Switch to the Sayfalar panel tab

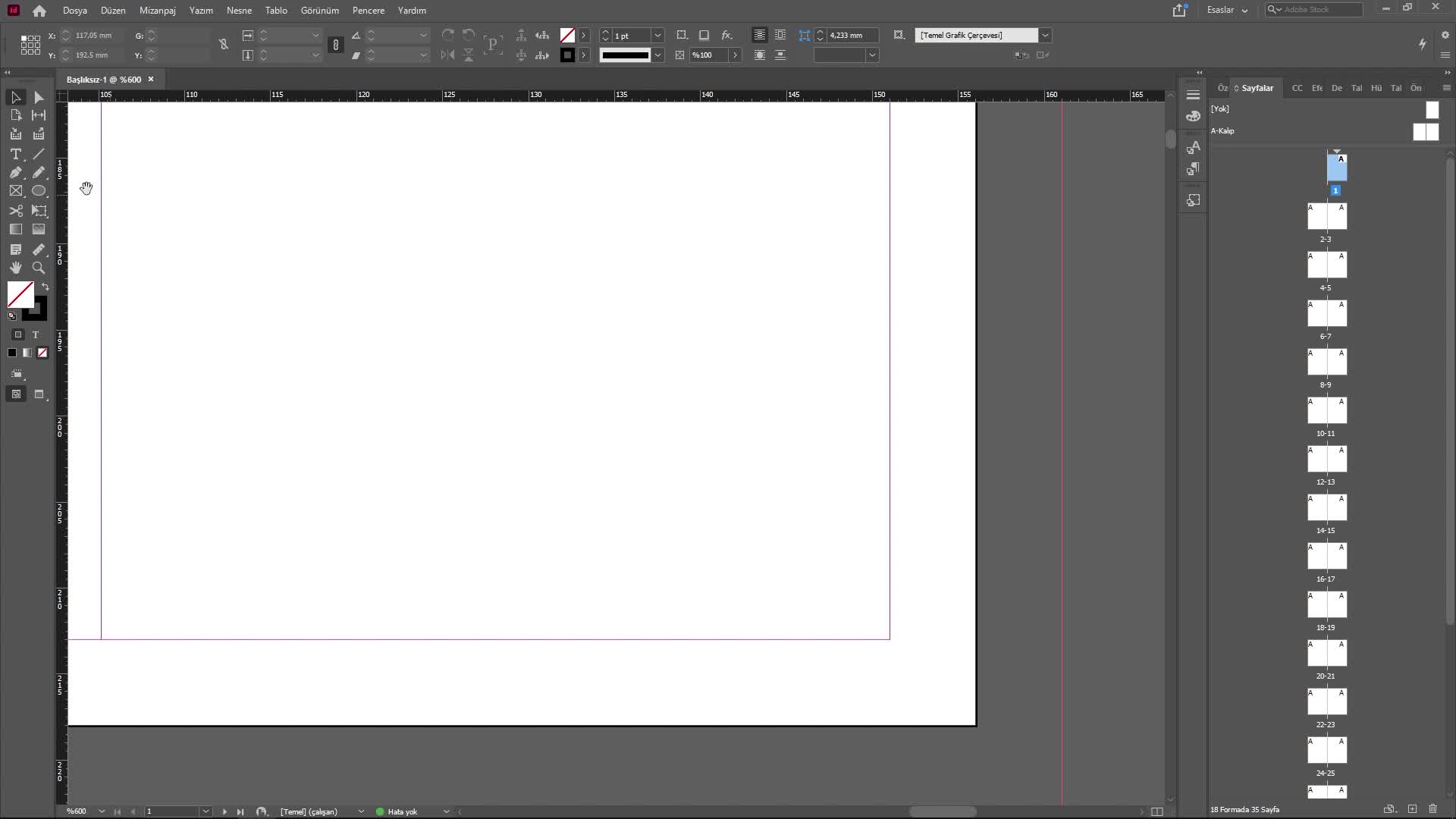(x=1257, y=88)
